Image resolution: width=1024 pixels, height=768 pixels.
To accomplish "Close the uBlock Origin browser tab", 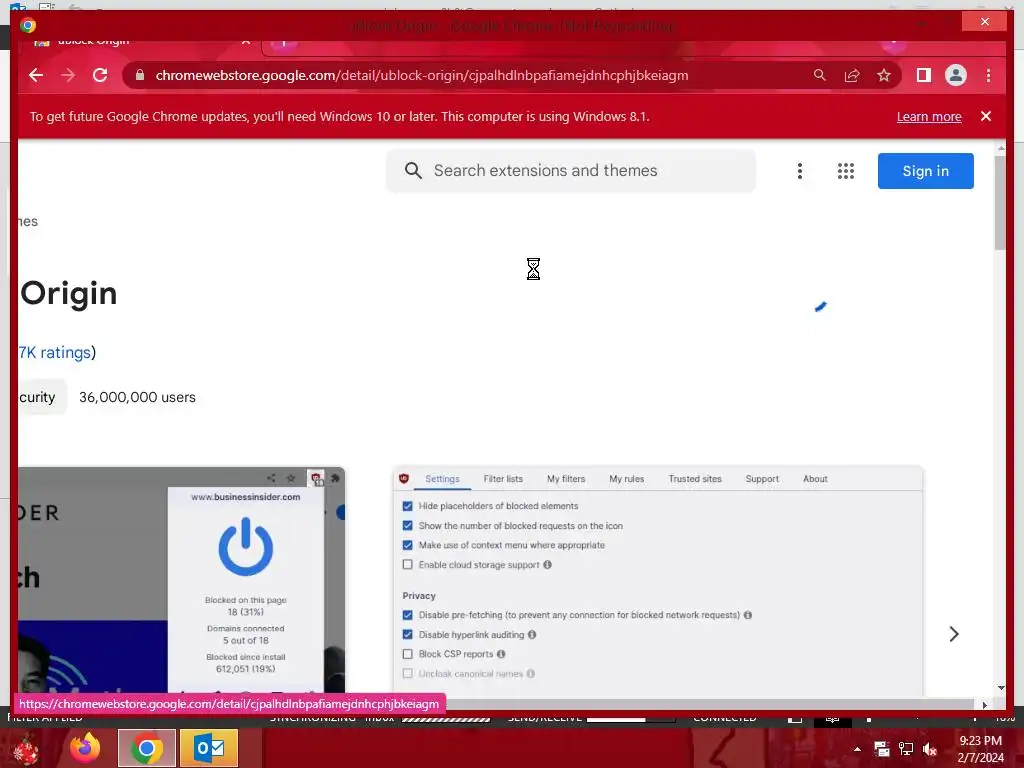I will (246, 42).
